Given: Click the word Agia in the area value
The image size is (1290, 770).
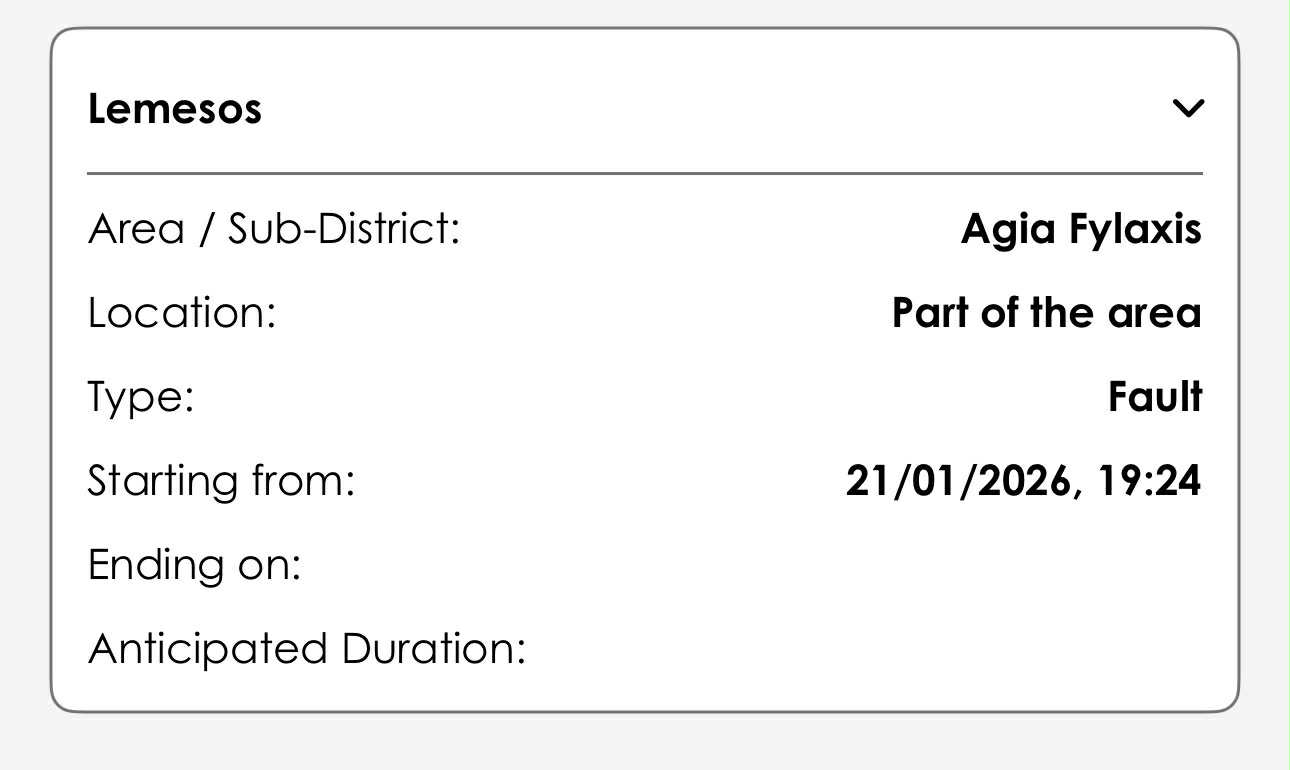Looking at the screenshot, I should pos(1008,230).
